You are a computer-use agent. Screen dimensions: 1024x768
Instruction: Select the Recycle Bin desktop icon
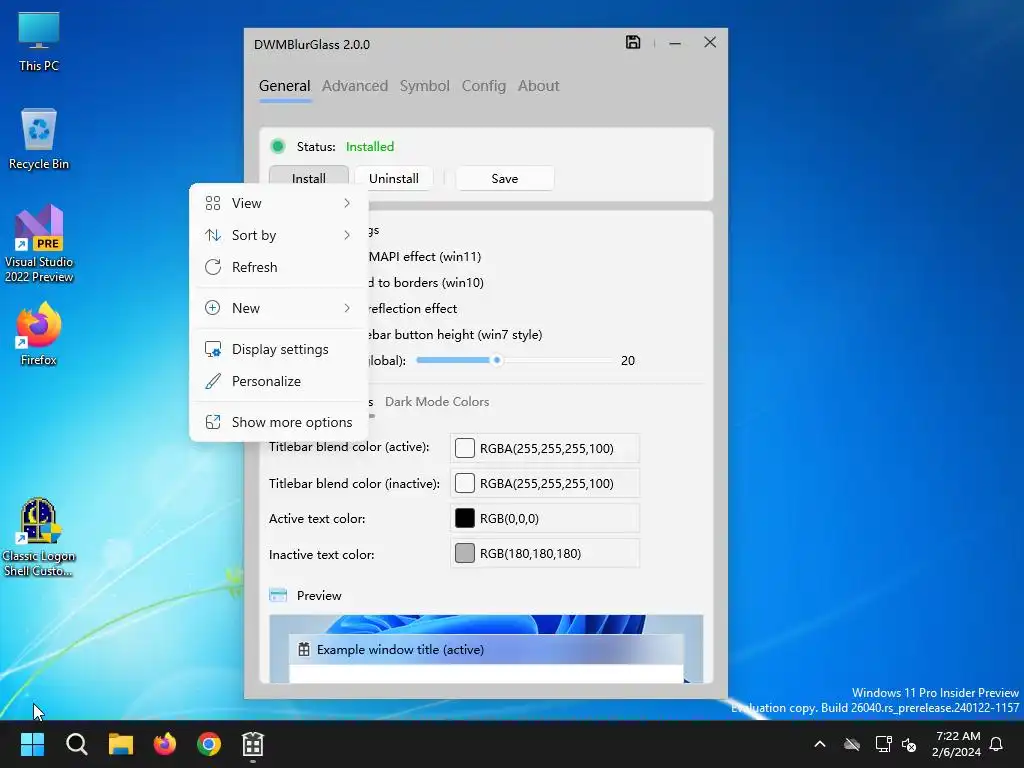coord(39,139)
